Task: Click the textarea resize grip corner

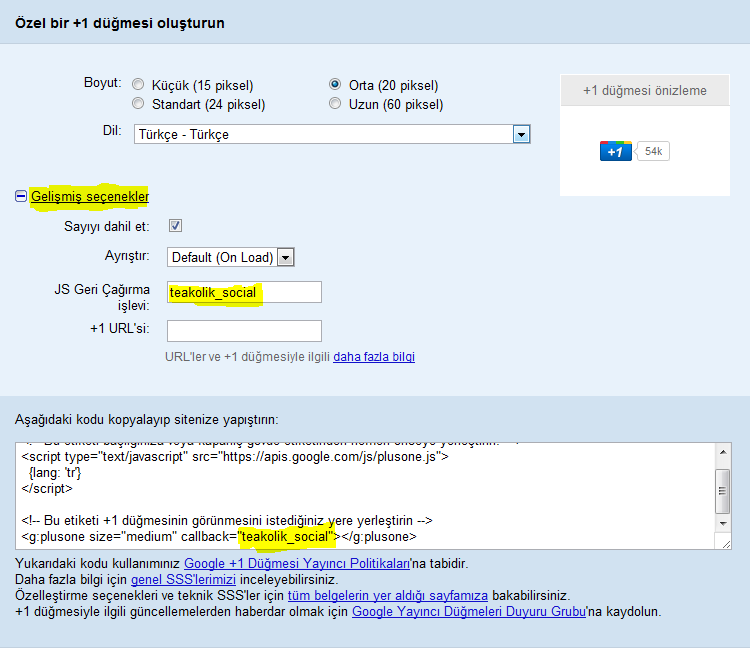Action: click(726, 544)
